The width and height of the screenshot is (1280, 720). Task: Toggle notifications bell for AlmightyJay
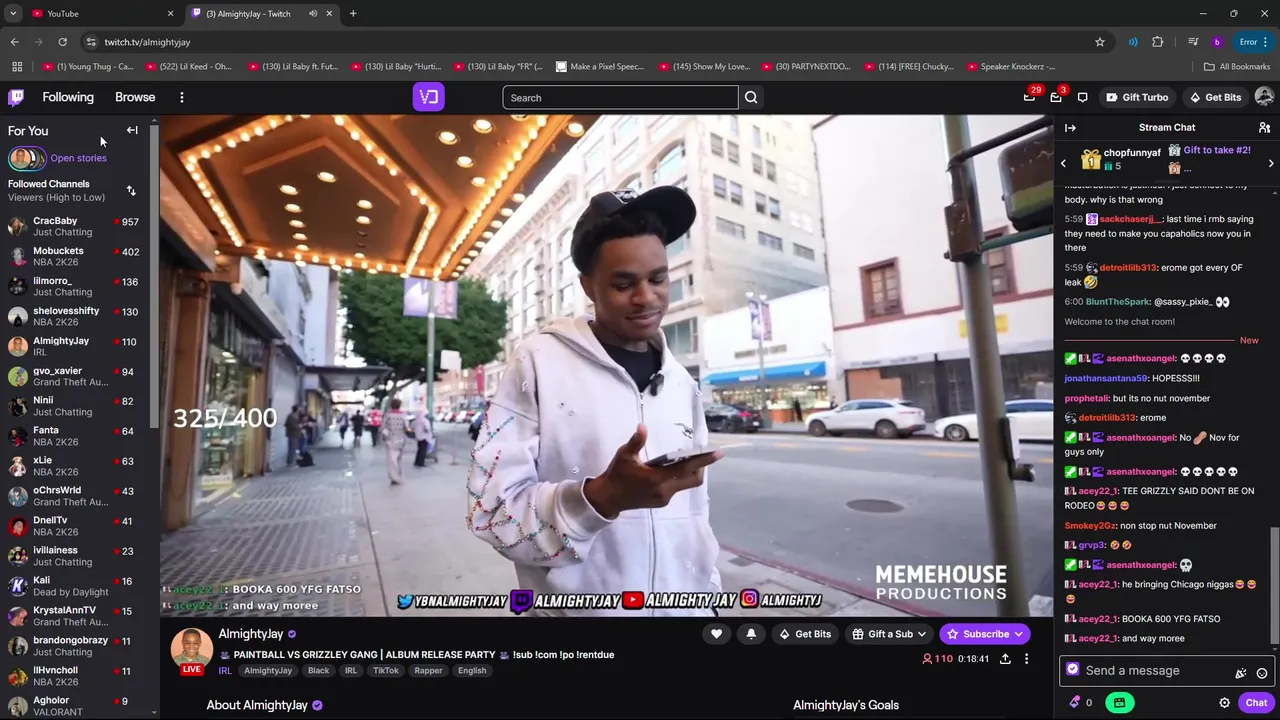click(x=751, y=634)
